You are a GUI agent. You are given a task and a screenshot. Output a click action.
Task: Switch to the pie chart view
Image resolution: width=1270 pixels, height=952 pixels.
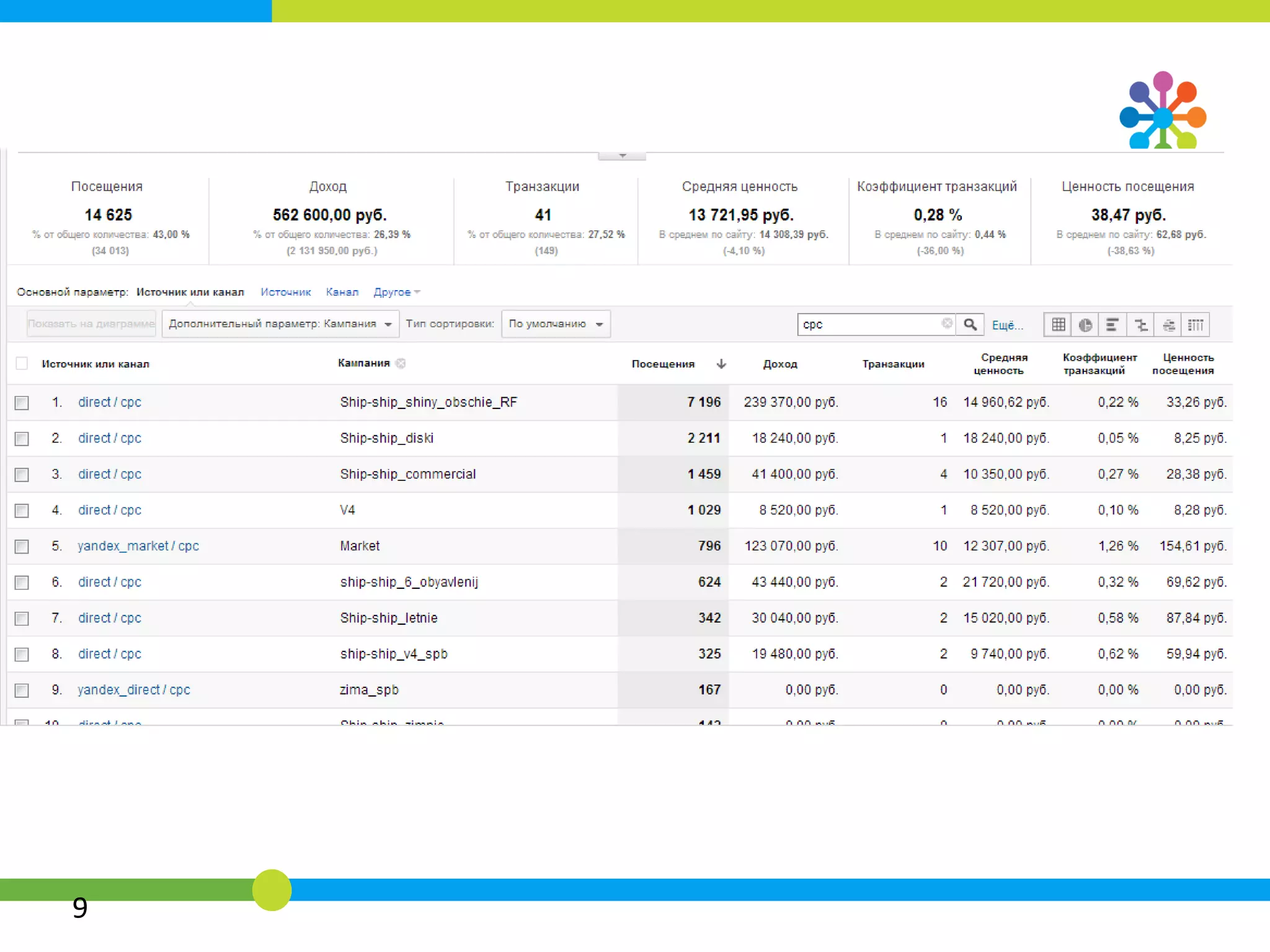pos(1085,324)
